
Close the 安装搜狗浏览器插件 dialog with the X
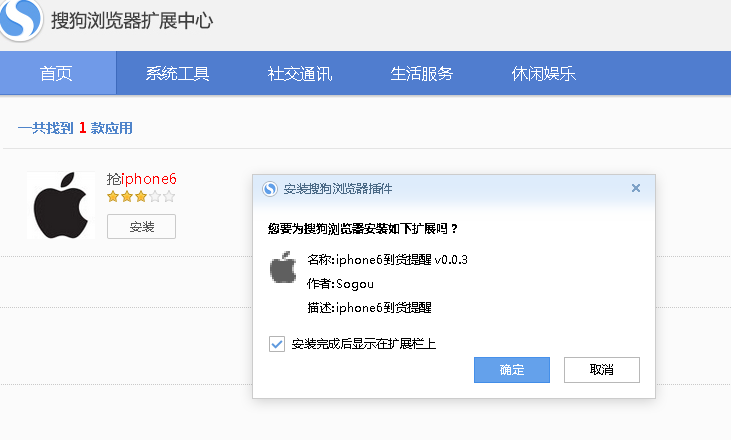[636, 188]
